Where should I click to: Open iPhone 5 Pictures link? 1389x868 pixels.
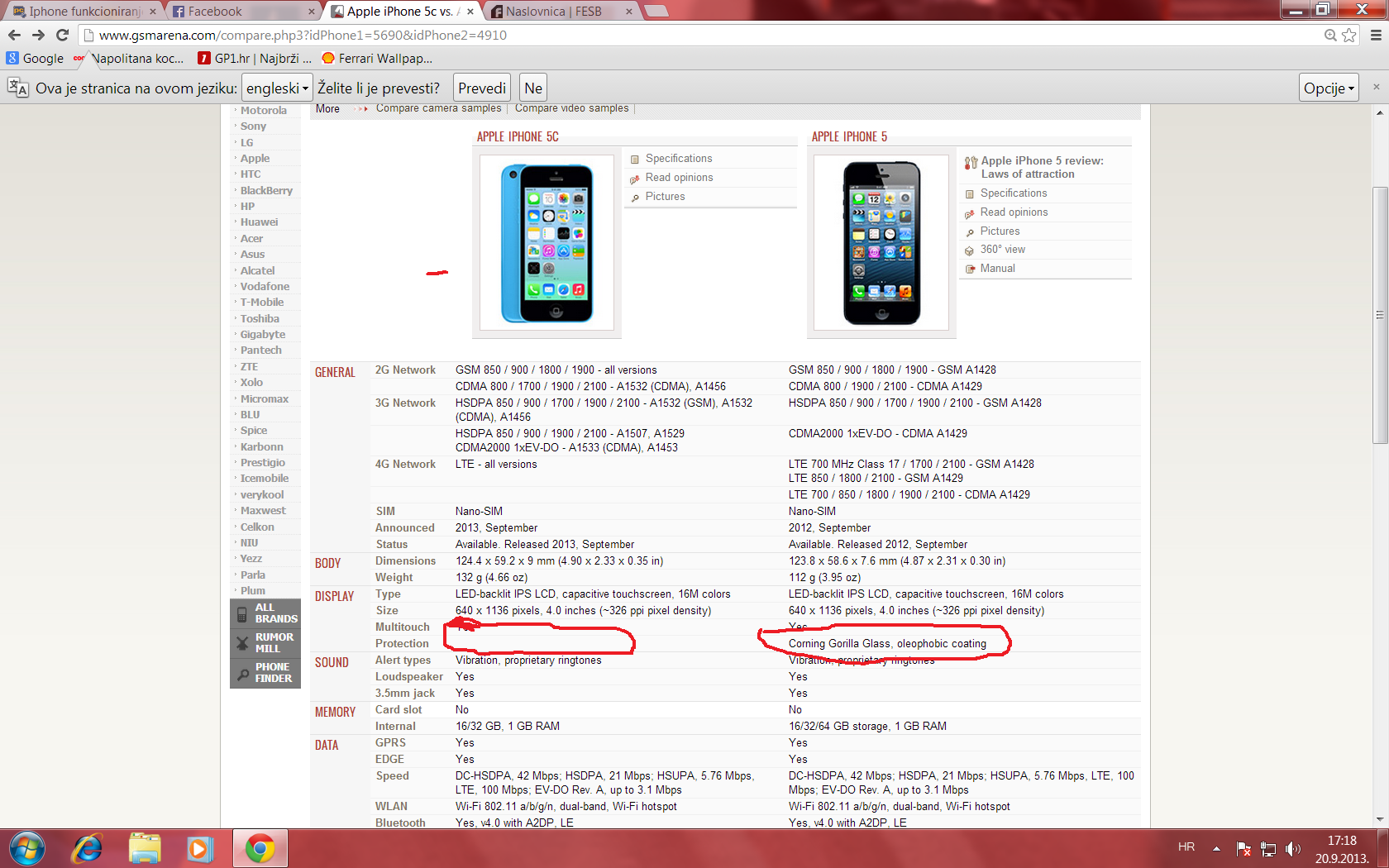coord(1000,231)
